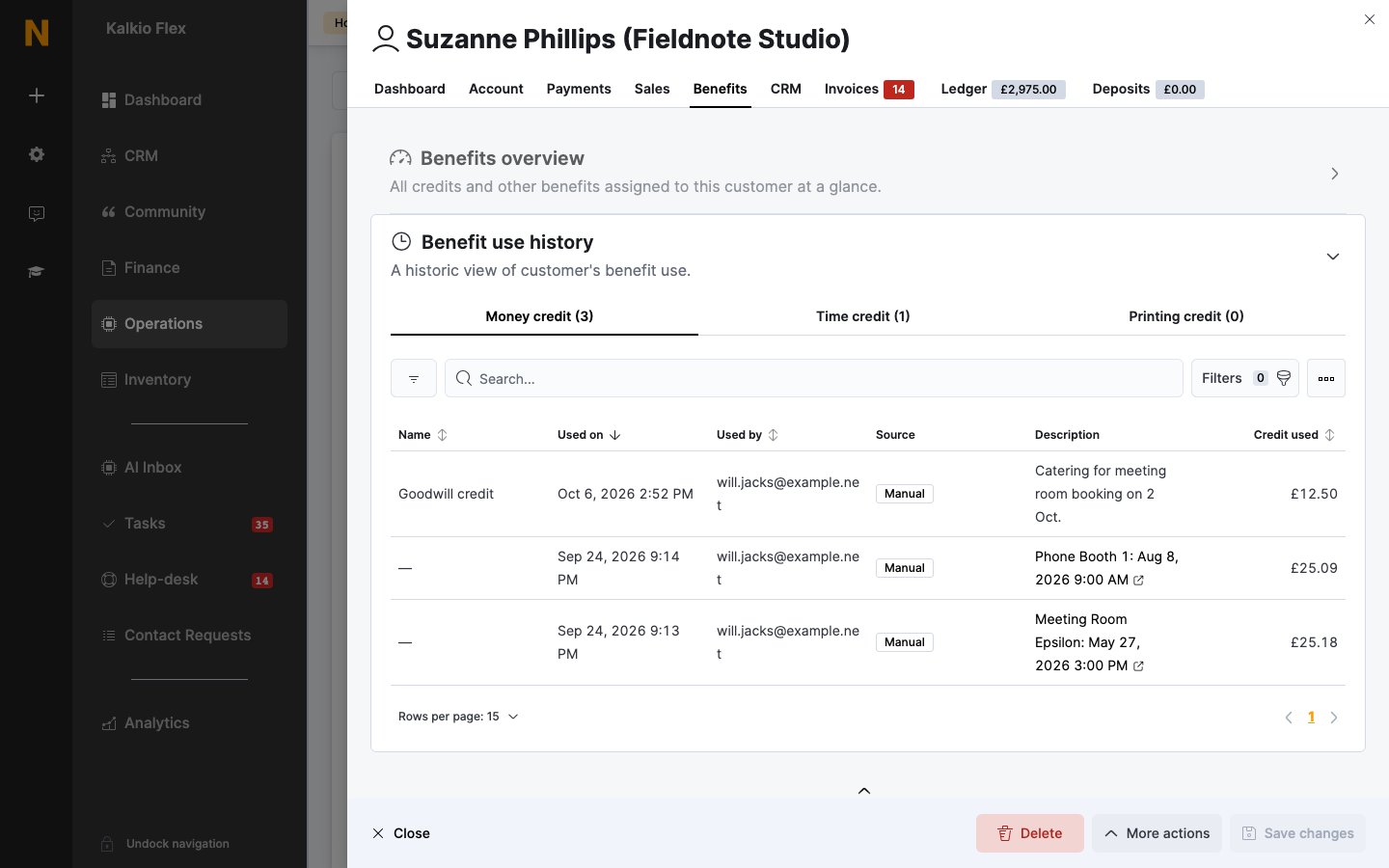Open Rows per page dropdown
Screen dimensions: 1389x868
pos(458,717)
